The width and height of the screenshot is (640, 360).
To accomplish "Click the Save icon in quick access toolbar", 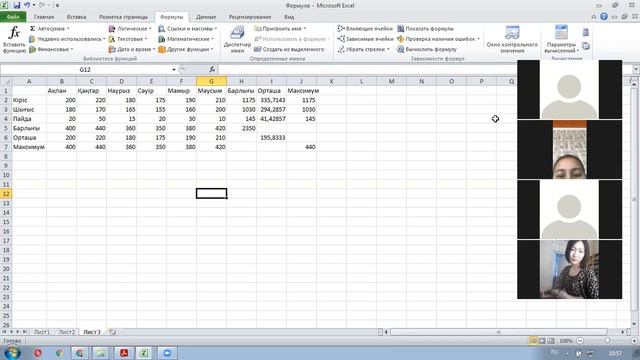I will pos(17,5).
